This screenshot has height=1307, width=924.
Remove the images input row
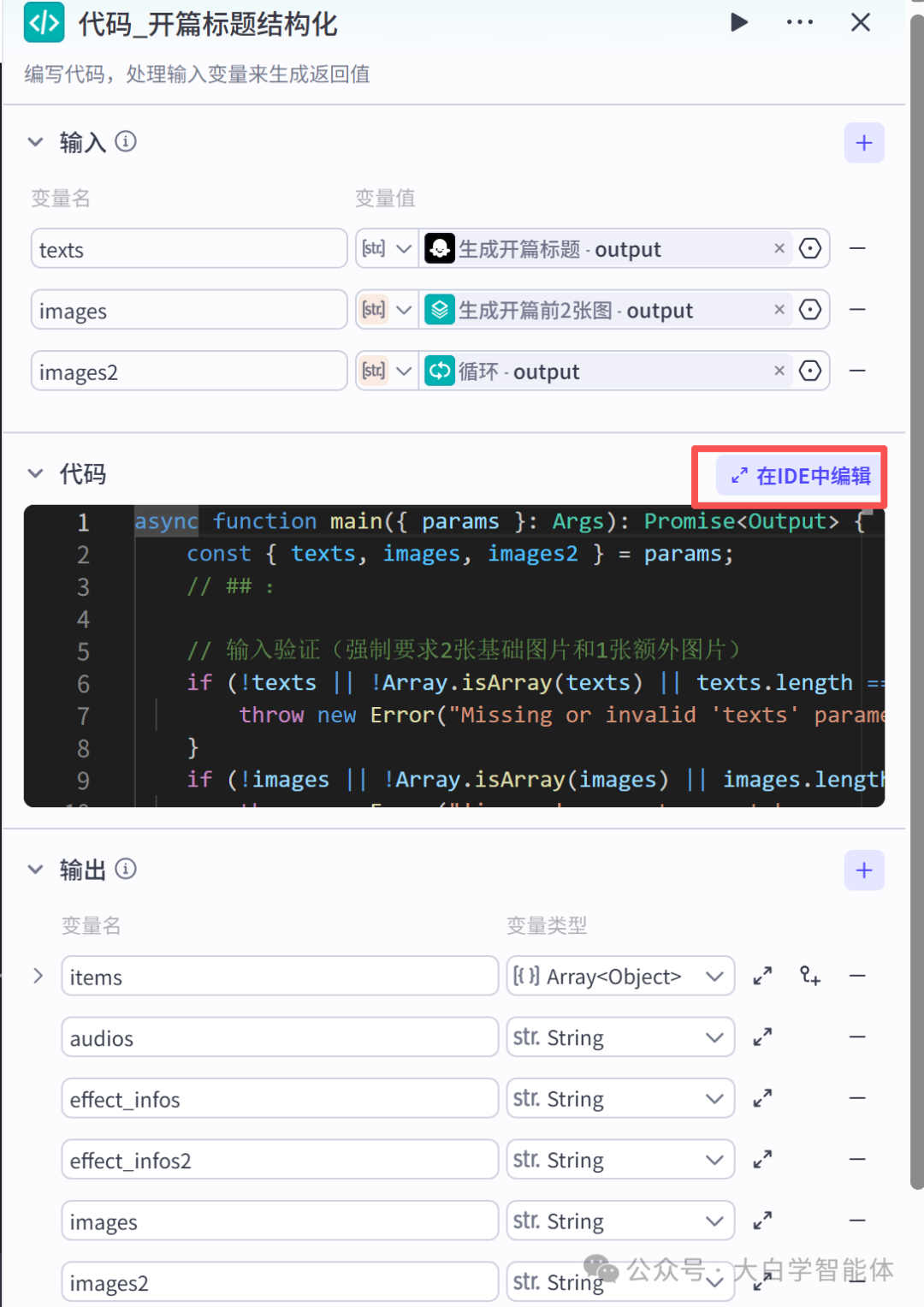click(x=857, y=310)
